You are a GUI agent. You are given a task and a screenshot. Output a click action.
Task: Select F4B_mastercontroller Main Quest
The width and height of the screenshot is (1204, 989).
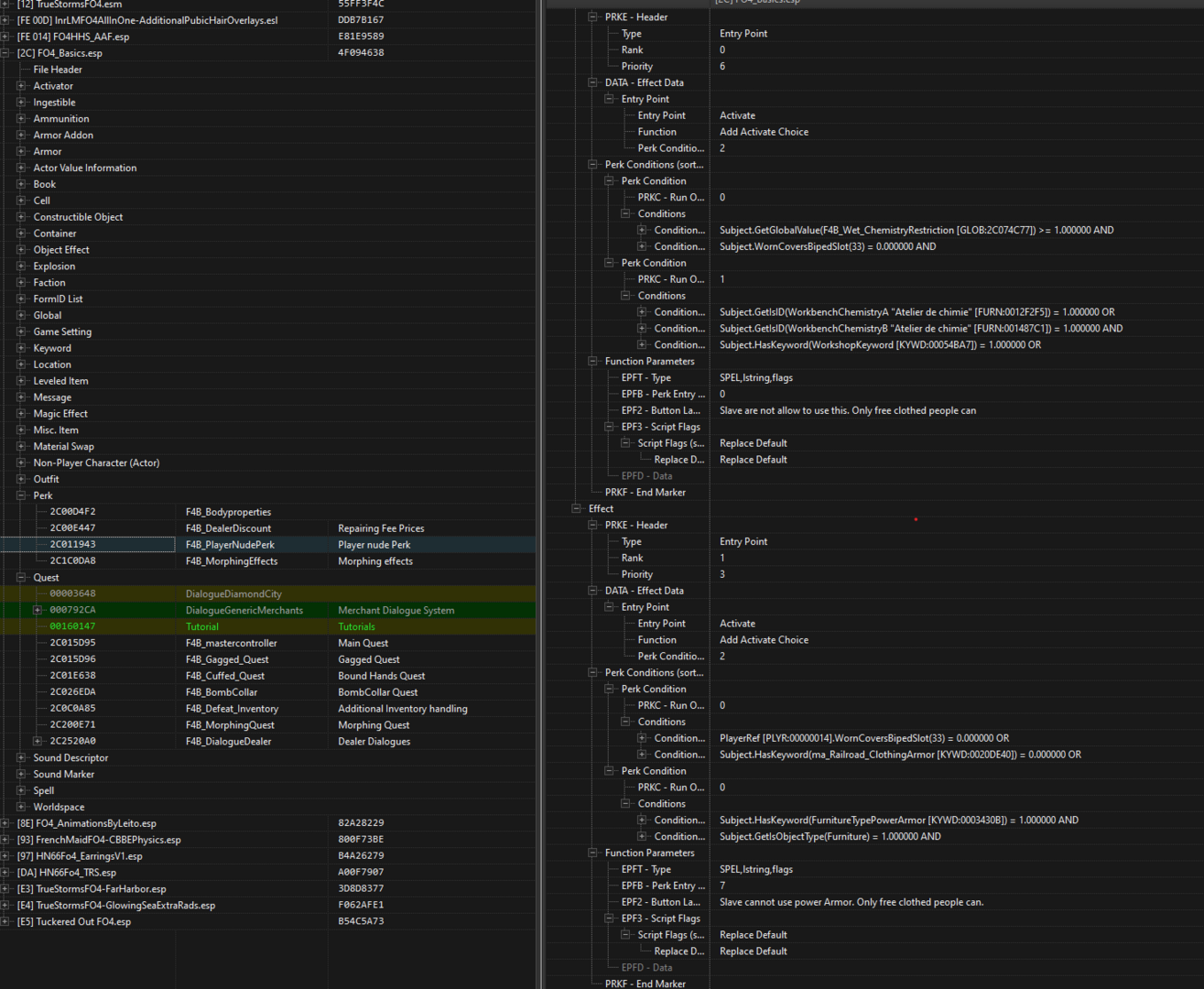tap(267, 643)
